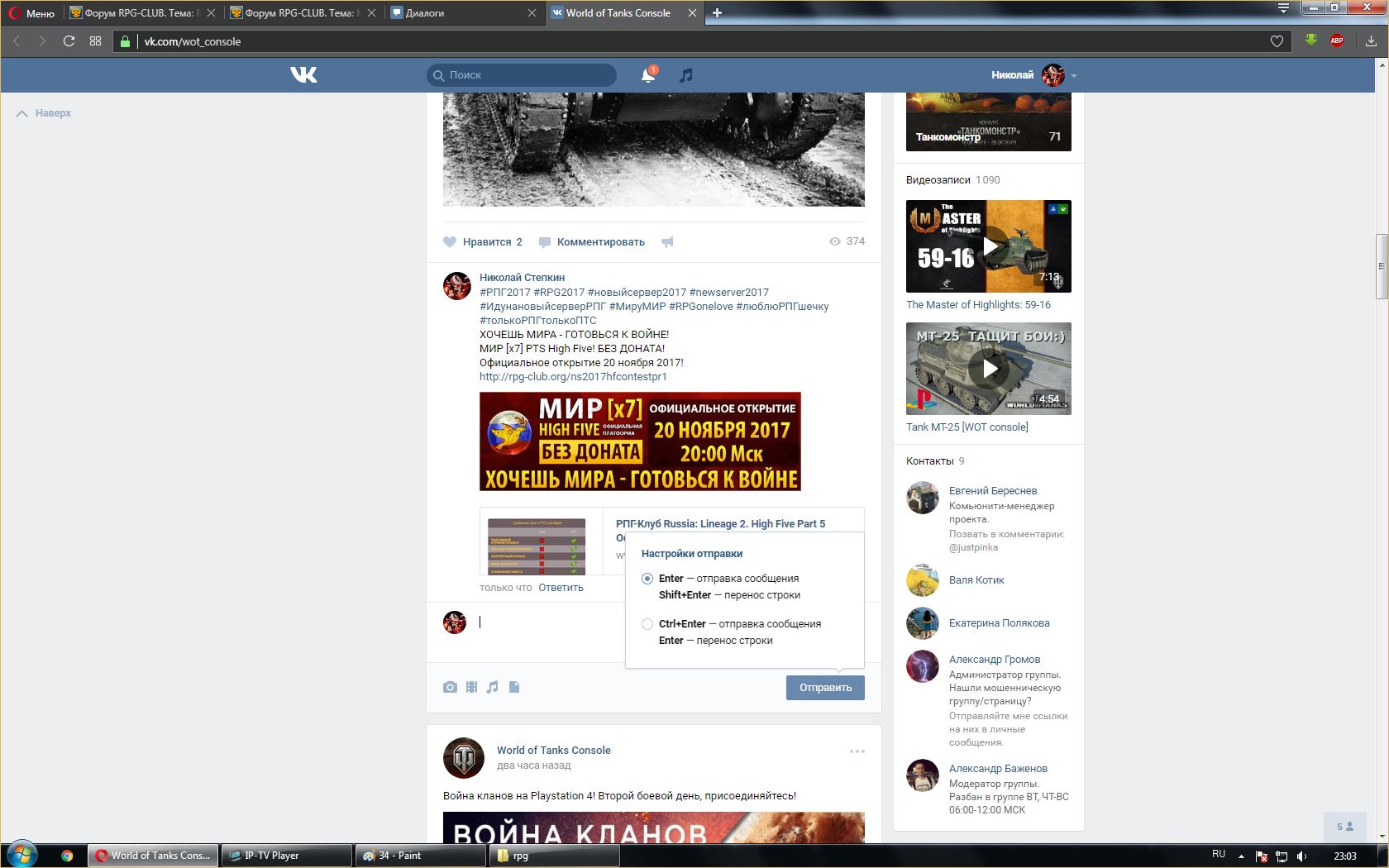Click the page vertical scrollbar thumb
Viewport: 1389px width, 868px height.
pos(1381,267)
